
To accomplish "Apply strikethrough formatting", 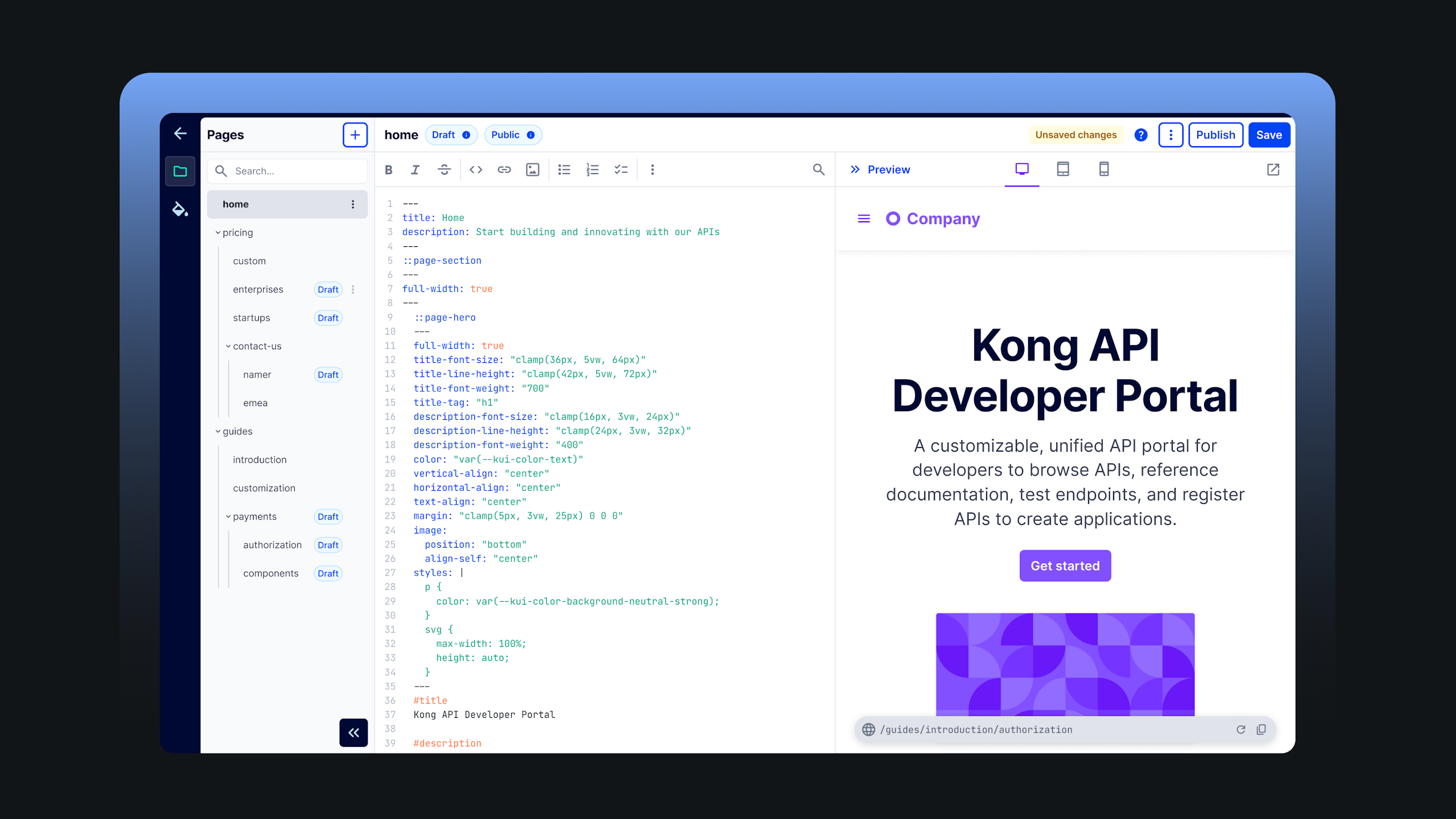I will (x=444, y=169).
